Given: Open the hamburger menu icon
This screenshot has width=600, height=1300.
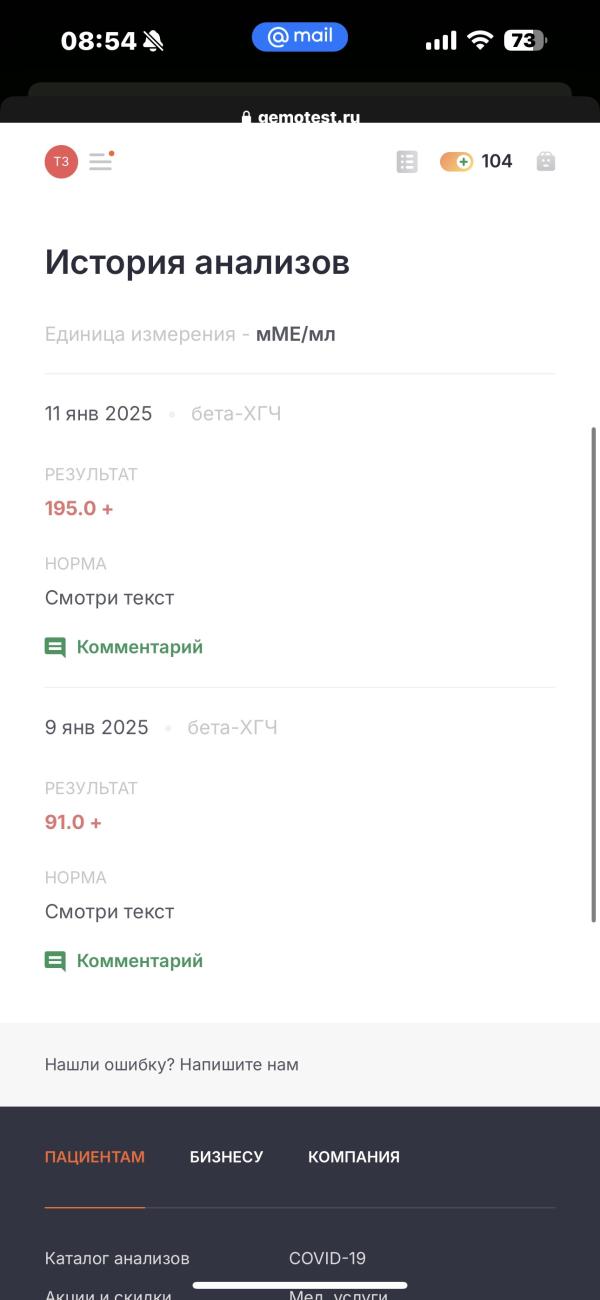Looking at the screenshot, I should (x=101, y=161).
